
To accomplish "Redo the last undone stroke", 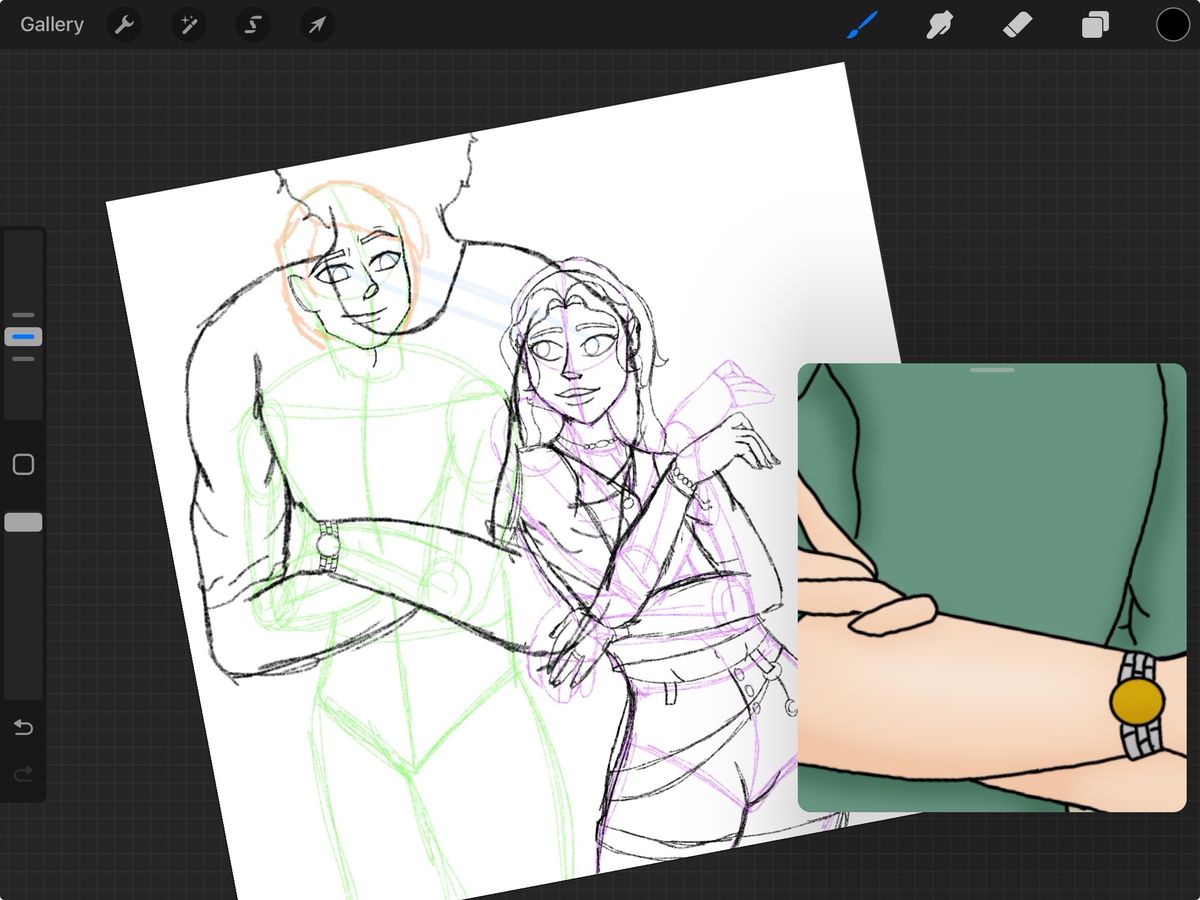I will [x=23, y=773].
